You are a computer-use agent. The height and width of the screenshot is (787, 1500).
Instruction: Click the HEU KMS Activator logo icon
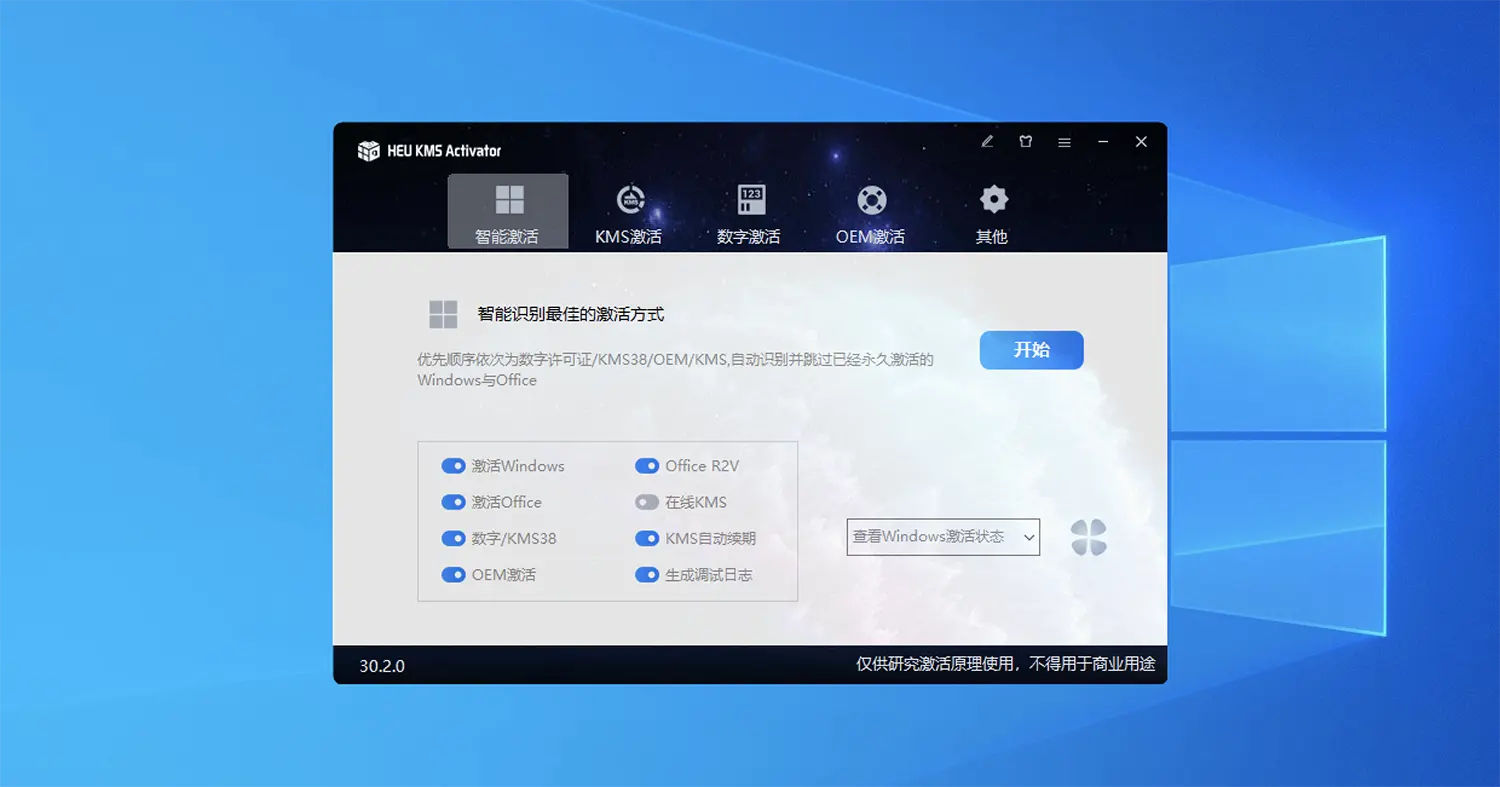point(369,150)
